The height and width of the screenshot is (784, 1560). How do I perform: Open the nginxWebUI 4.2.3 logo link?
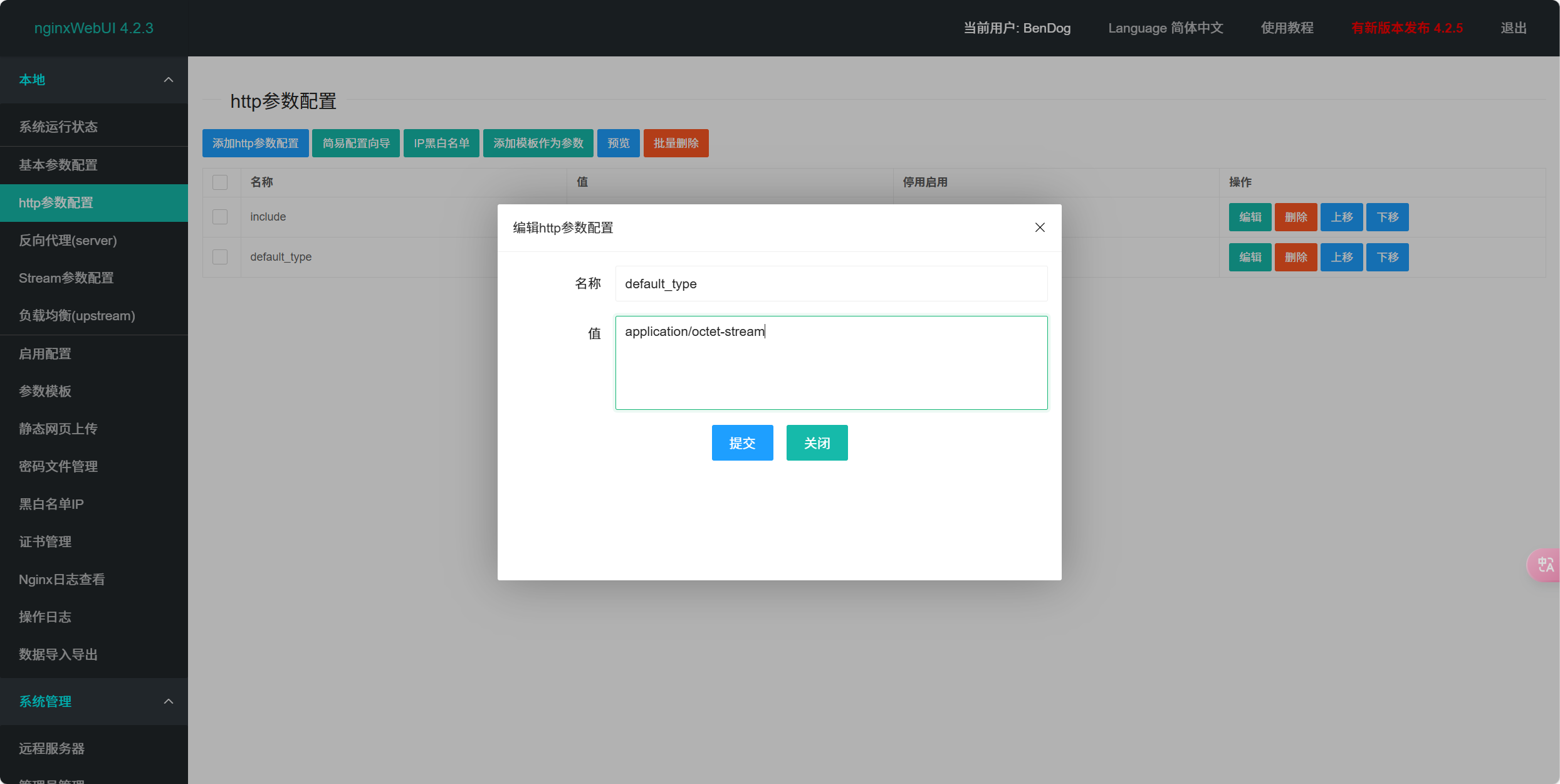point(94,28)
